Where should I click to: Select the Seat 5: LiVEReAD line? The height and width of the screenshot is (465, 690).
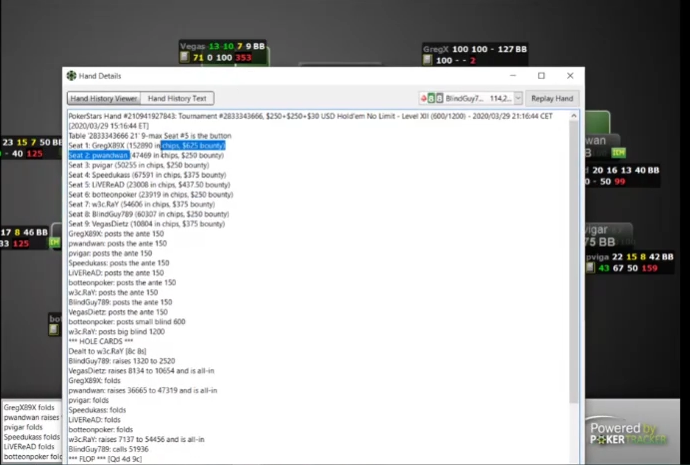[149, 185]
